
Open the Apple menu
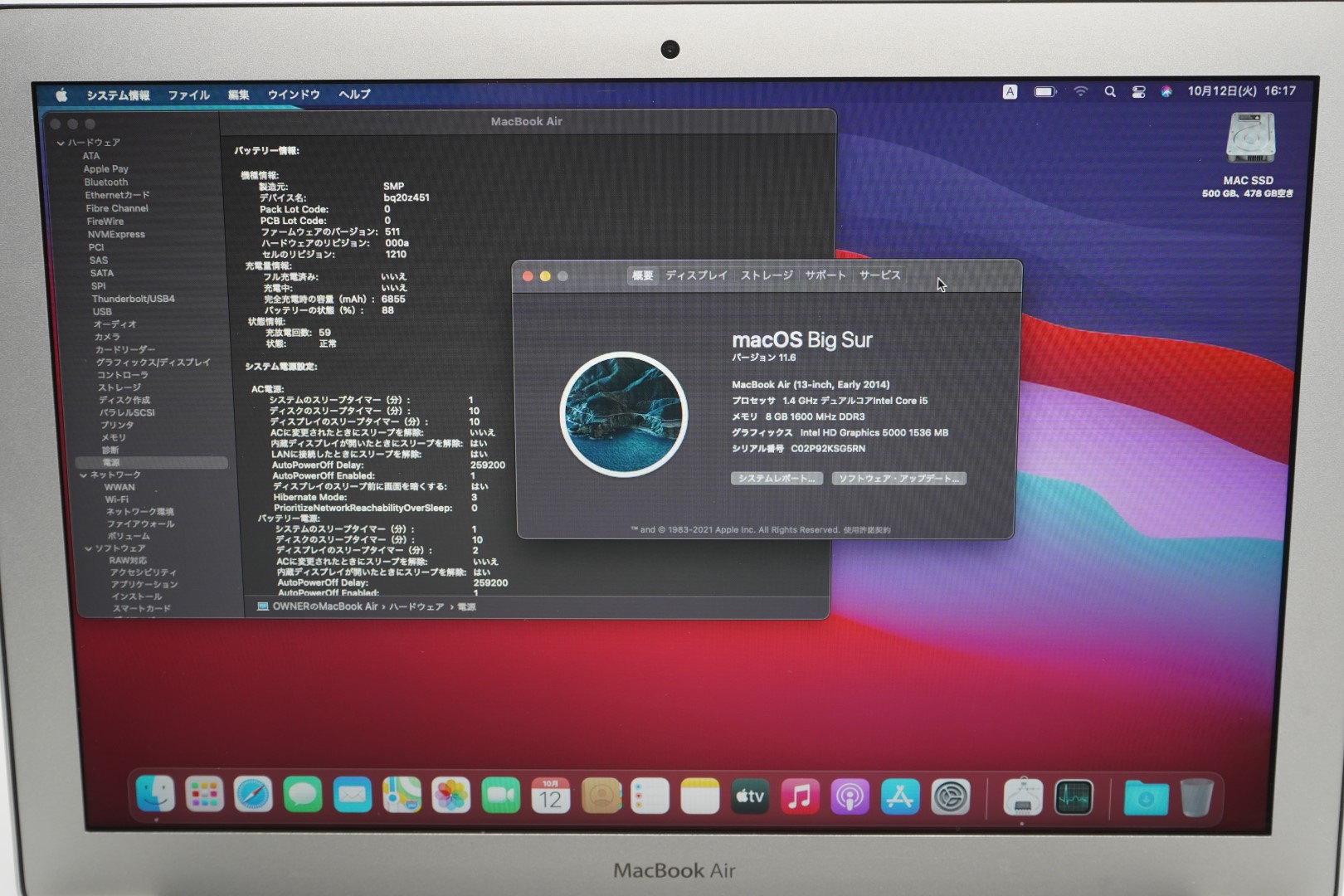pos(61,95)
